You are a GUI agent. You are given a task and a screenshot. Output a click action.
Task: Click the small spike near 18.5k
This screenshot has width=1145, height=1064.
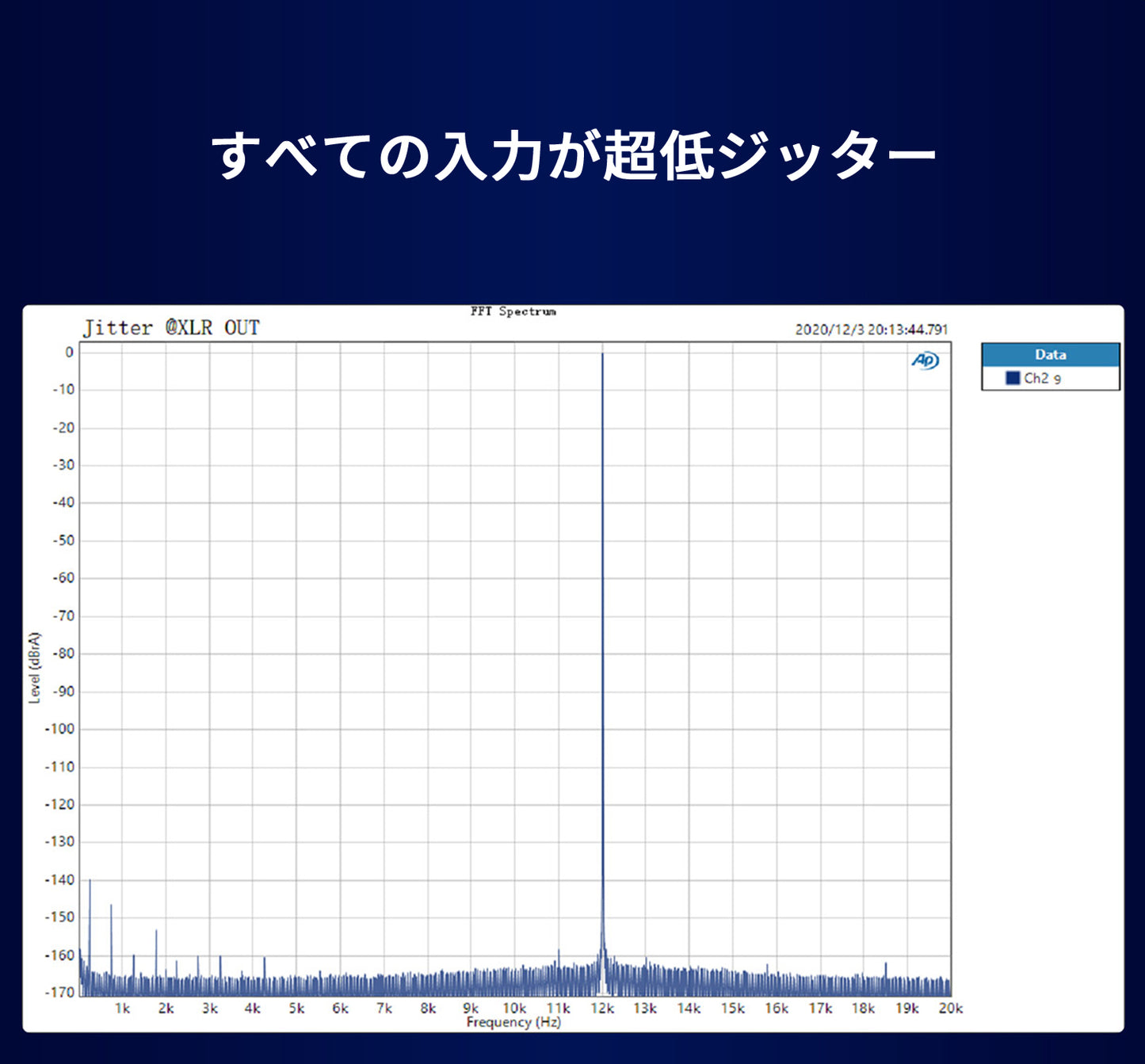coord(885,965)
